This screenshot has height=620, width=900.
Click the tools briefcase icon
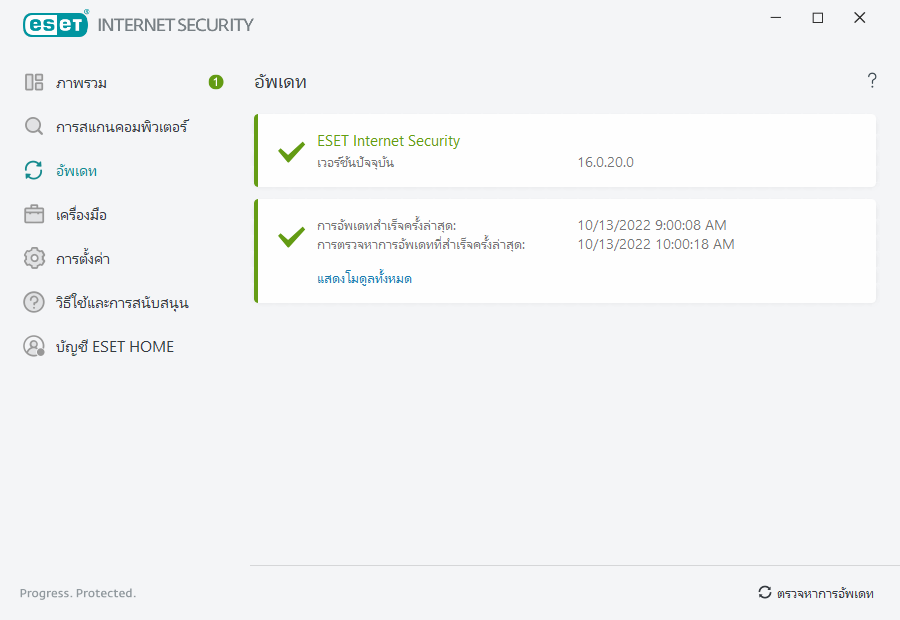coord(34,215)
